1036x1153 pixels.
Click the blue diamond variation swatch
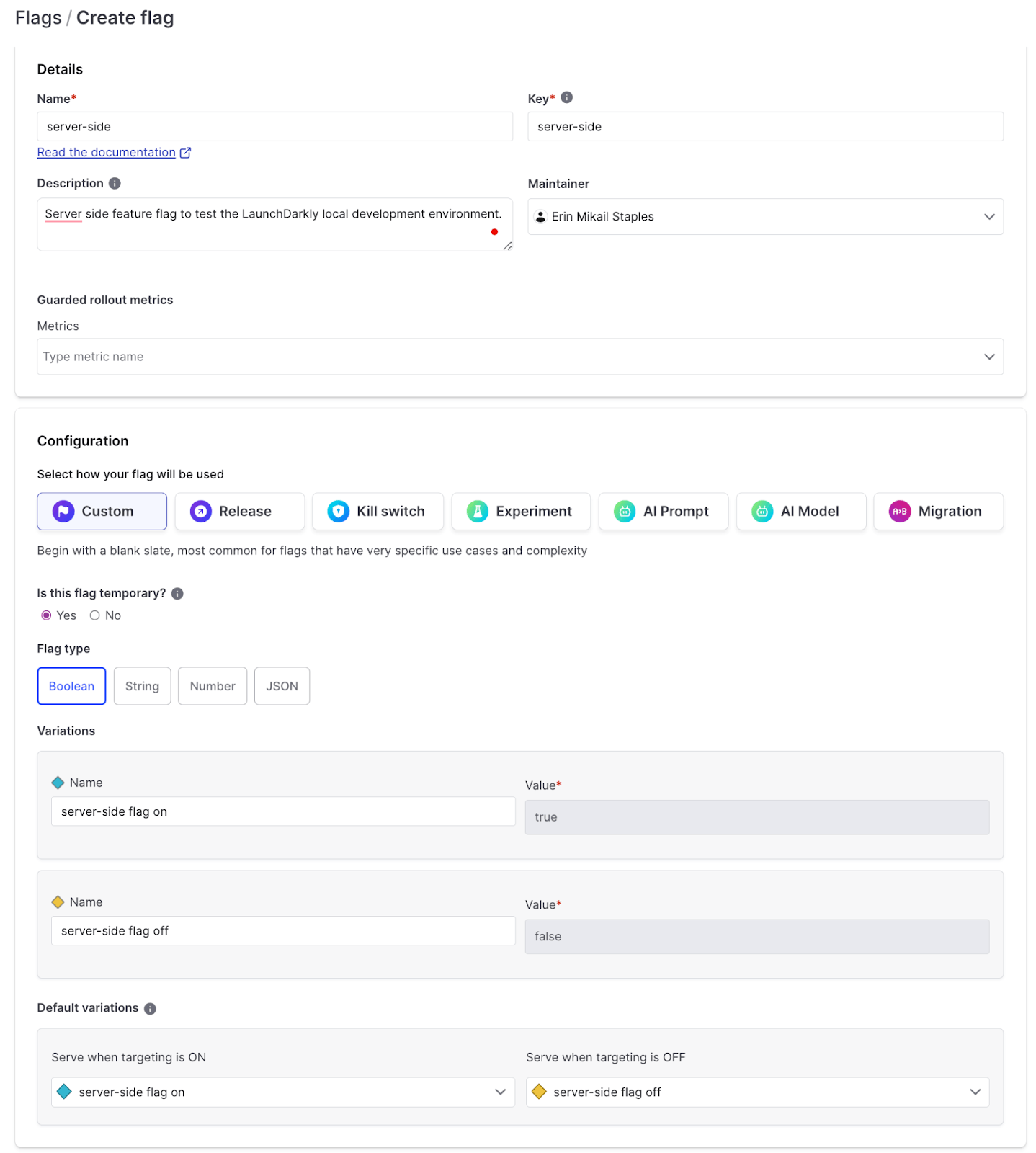coord(58,783)
